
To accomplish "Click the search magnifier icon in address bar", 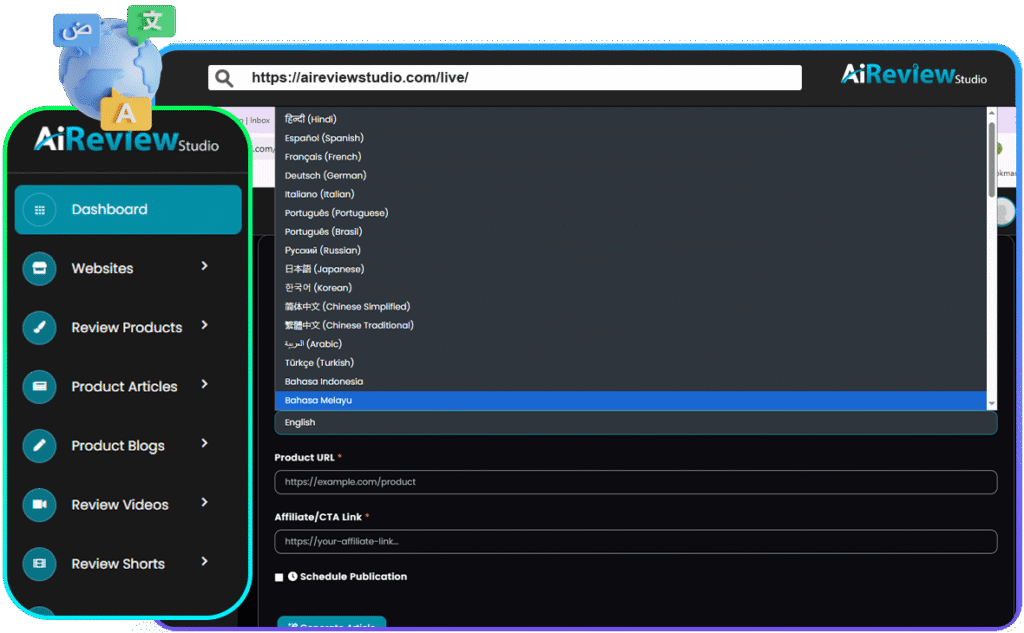I will click(225, 78).
